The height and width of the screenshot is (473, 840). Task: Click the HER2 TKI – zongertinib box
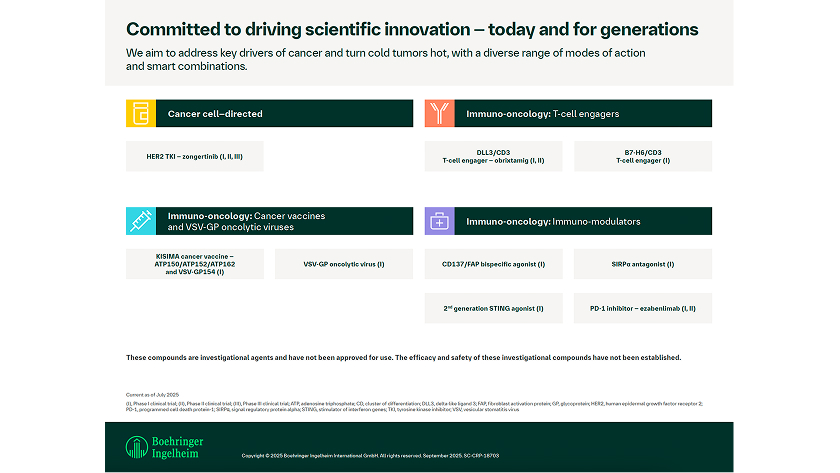click(194, 156)
